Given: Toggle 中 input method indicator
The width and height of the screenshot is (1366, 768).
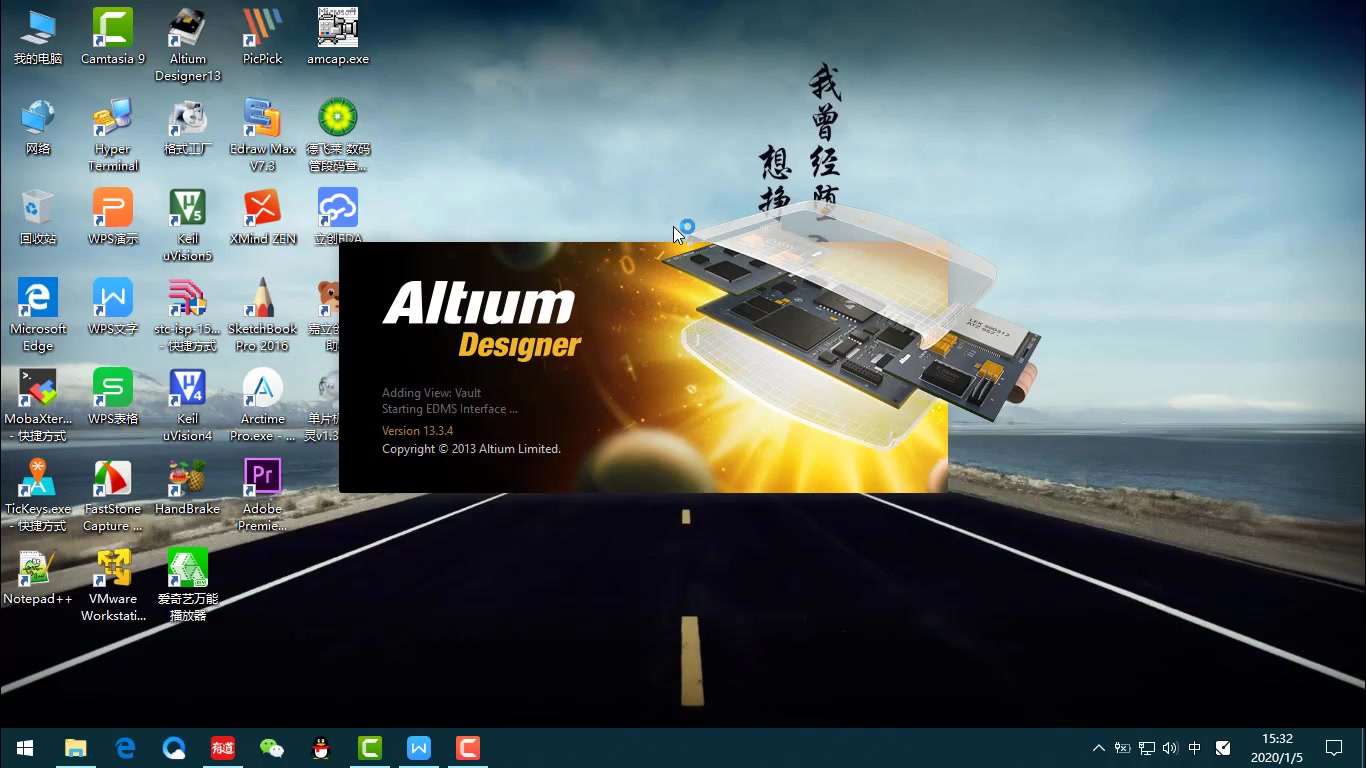Looking at the screenshot, I should pos(1195,748).
